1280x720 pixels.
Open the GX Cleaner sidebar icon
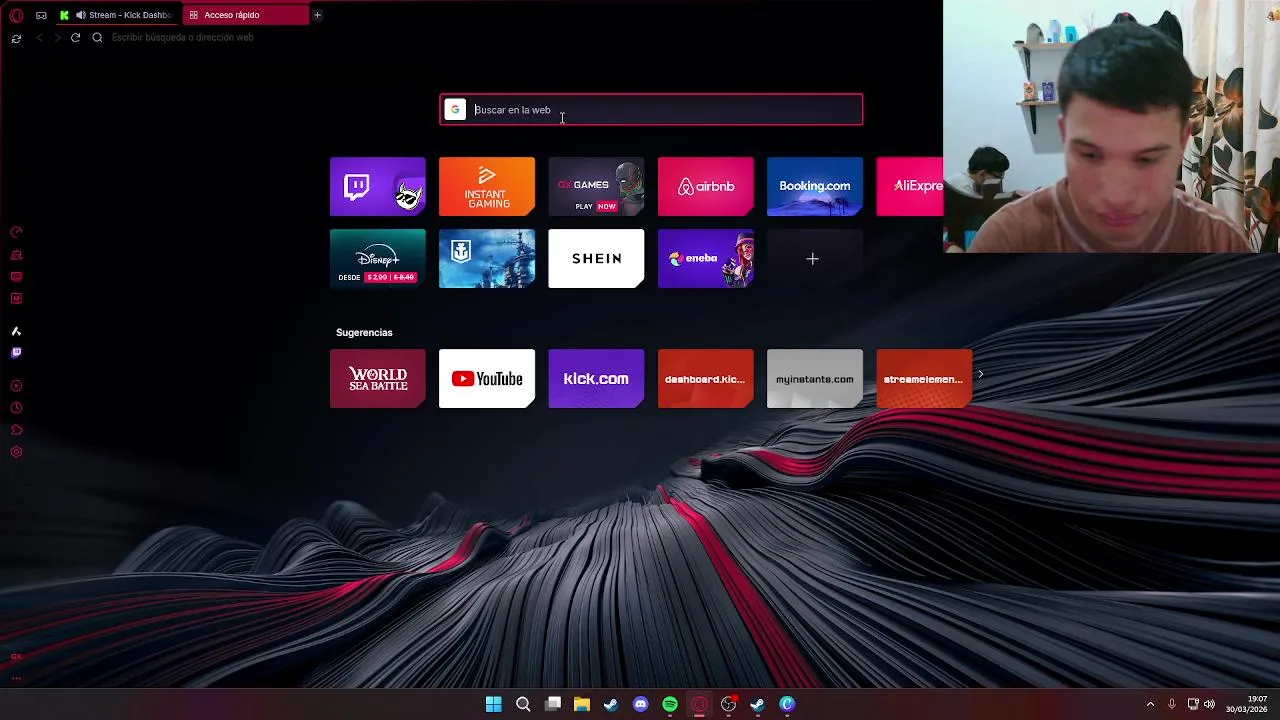(x=16, y=255)
